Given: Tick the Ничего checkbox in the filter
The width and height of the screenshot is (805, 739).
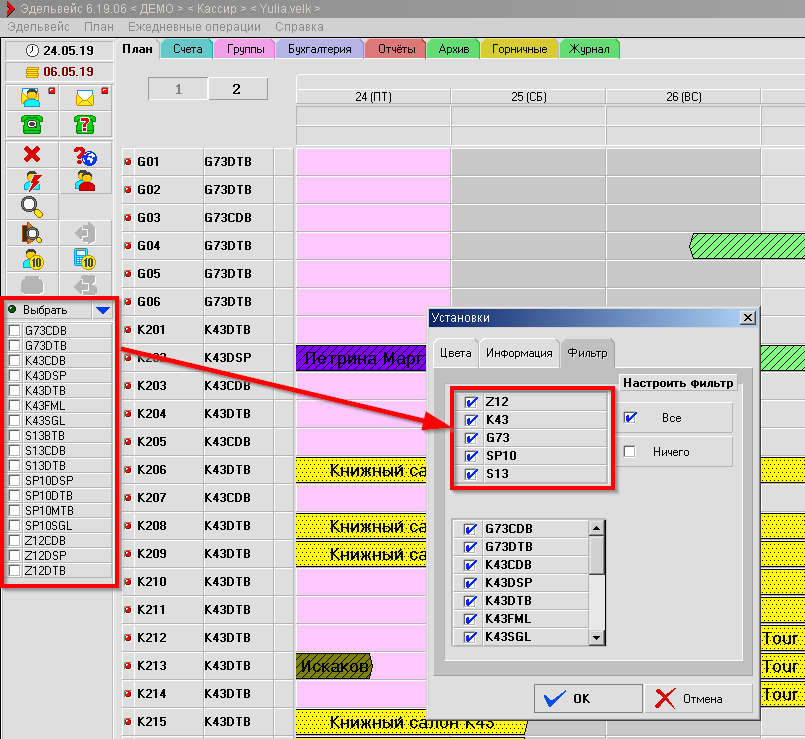Looking at the screenshot, I should [x=630, y=452].
